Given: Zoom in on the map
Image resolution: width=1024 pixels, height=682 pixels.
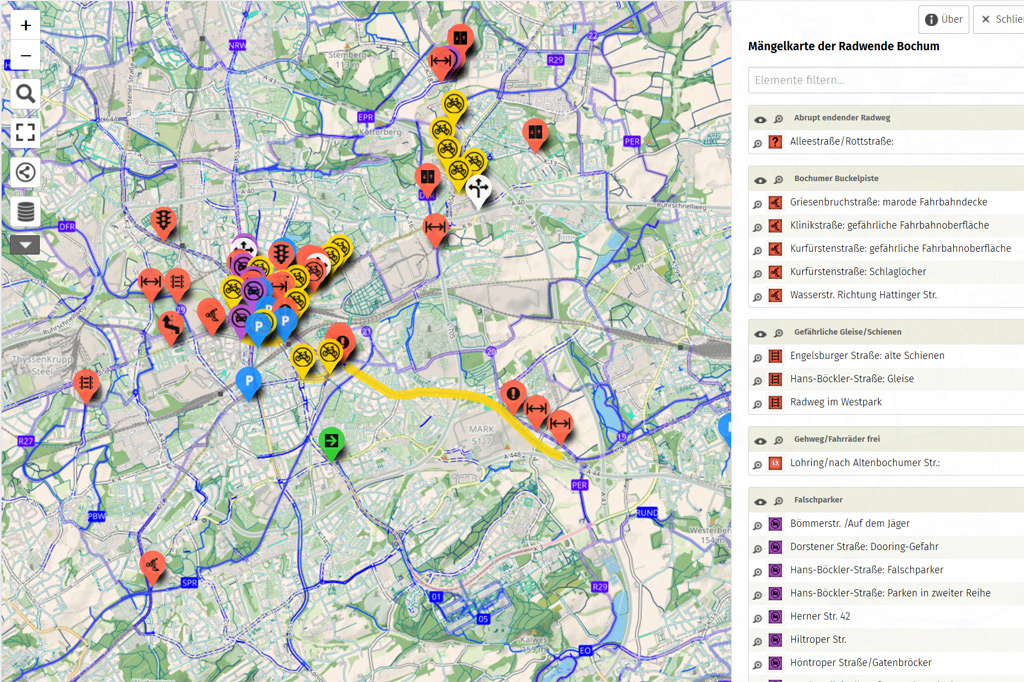Looking at the screenshot, I should point(25,25).
